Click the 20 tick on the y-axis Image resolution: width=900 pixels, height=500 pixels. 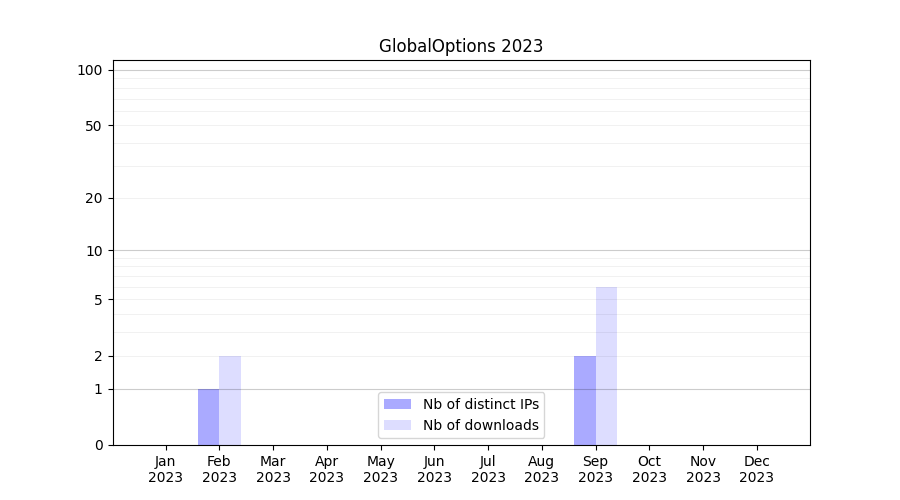(93, 198)
